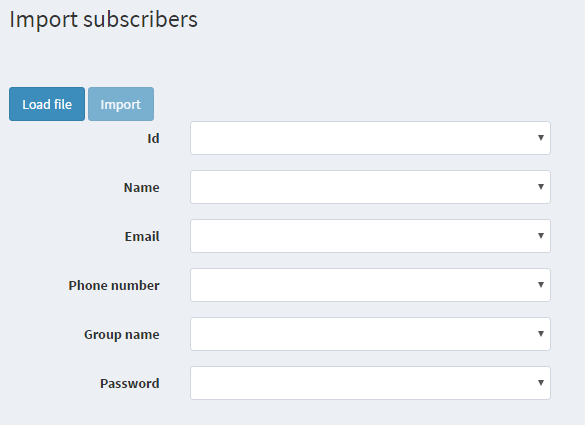
Task: Open the Name column dropdown
Action: (370, 187)
